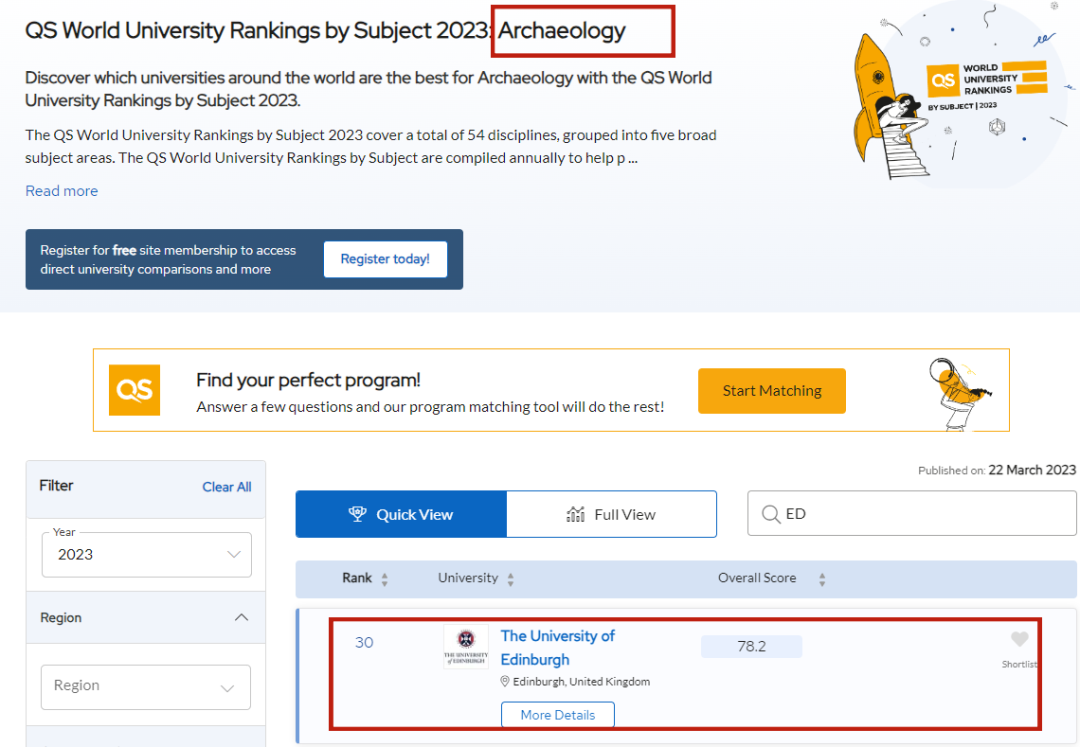Image resolution: width=1080 pixels, height=747 pixels.
Task: Click the chart icon in Full View
Action: tap(575, 514)
